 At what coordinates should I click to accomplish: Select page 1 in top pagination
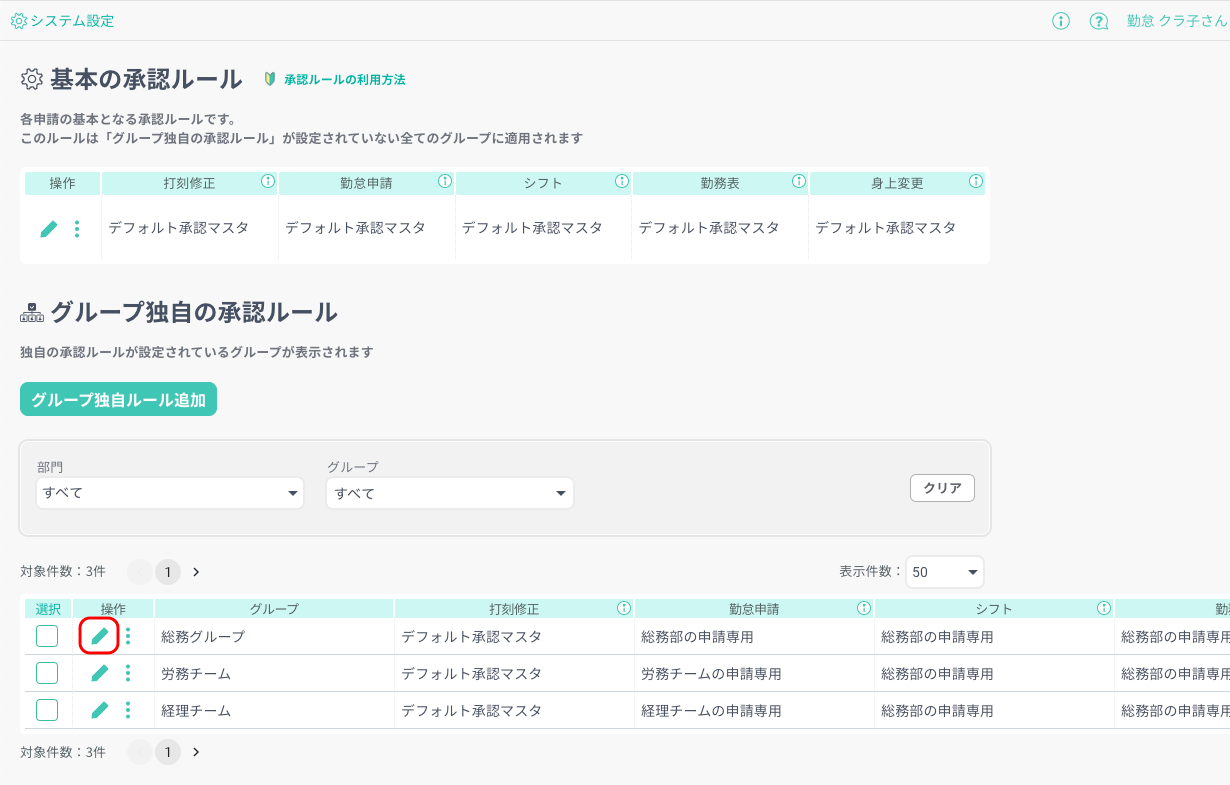pyautogui.click(x=168, y=572)
